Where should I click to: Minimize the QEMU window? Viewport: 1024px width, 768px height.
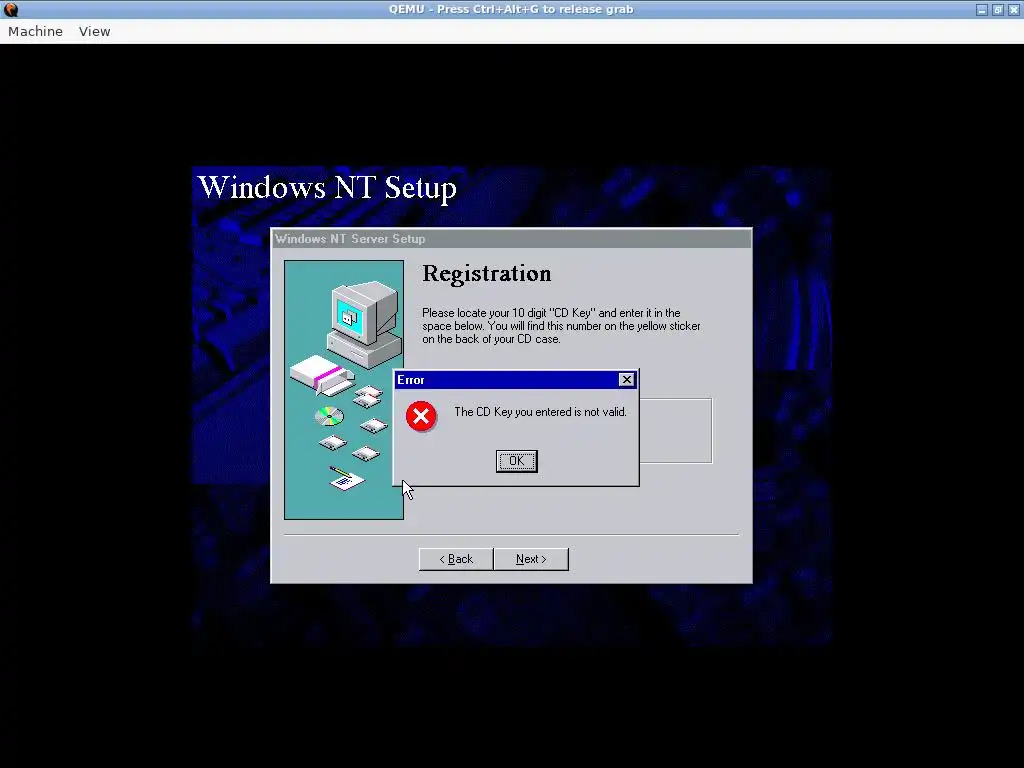click(x=982, y=9)
